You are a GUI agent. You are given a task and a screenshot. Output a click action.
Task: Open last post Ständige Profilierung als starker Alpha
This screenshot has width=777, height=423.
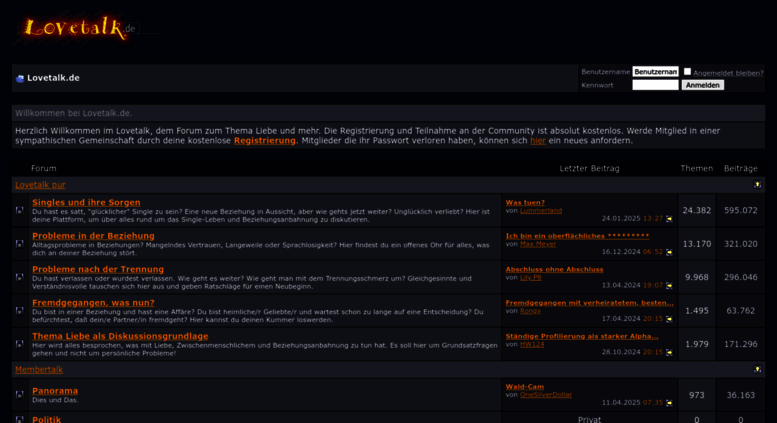[x=582, y=336]
